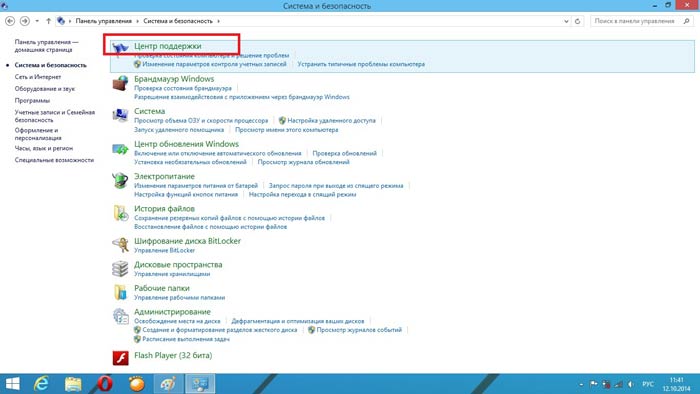
Task: Click Изменение параметров контроля учетных записей
Action: [214, 64]
